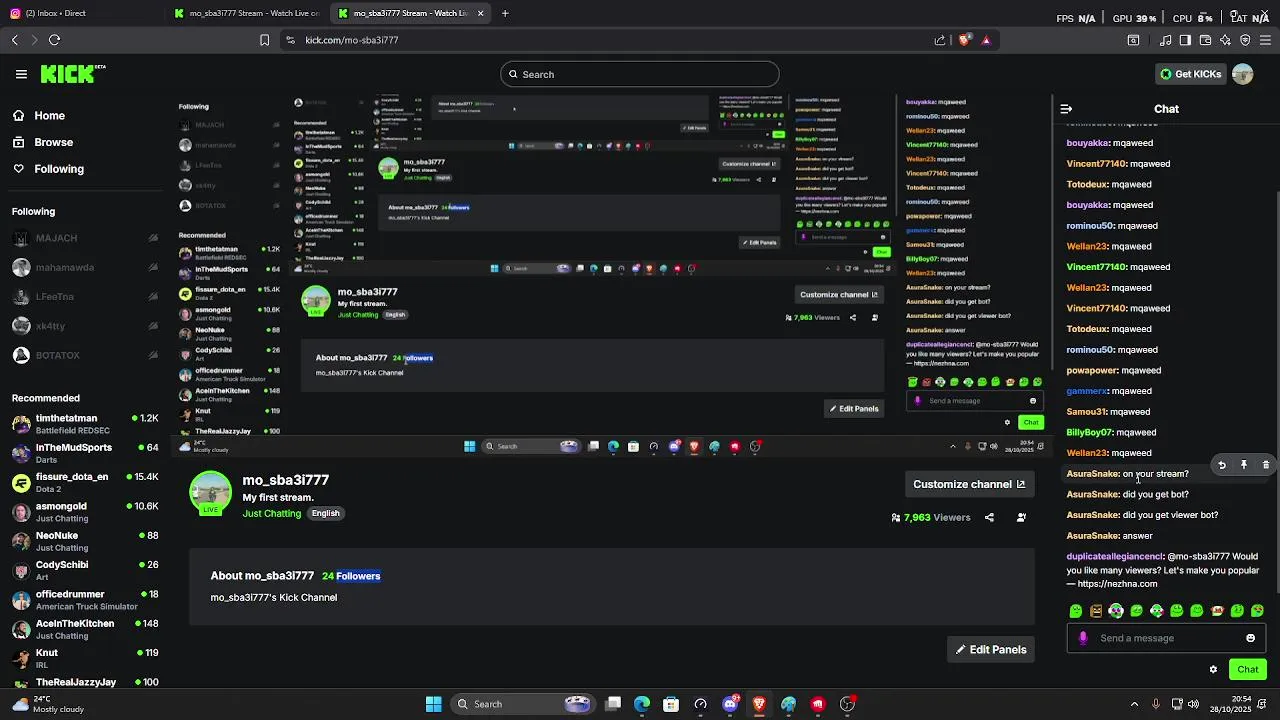This screenshot has height=720, width=1280.
Task: Open a new browser tab
Action: [x=505, y=13]
